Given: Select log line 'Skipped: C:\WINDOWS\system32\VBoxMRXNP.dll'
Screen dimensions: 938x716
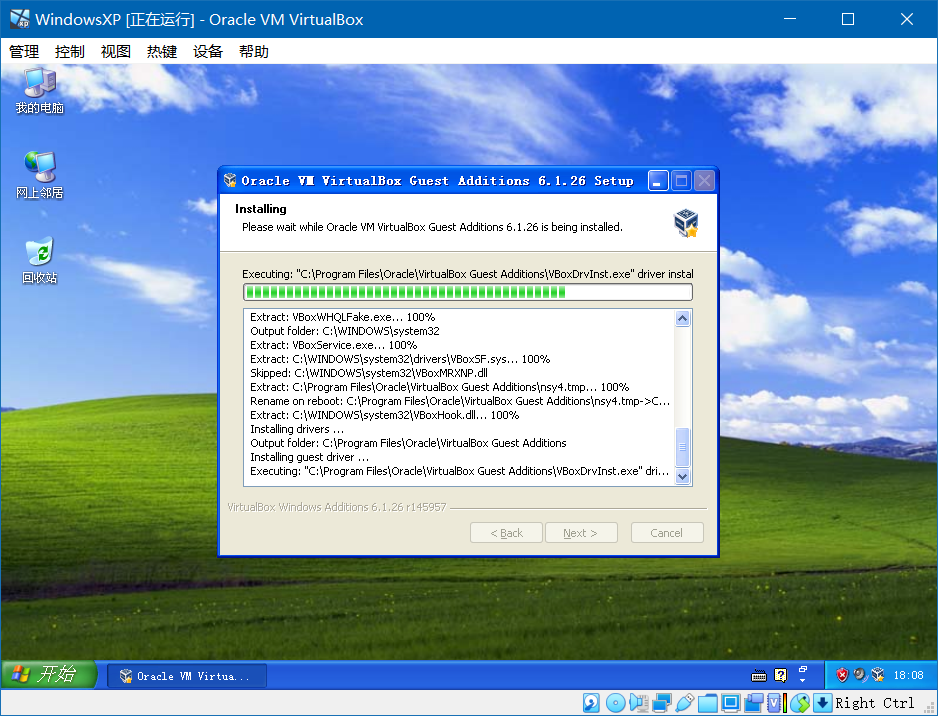Looking at the screenshot, I should pos(368,373).
